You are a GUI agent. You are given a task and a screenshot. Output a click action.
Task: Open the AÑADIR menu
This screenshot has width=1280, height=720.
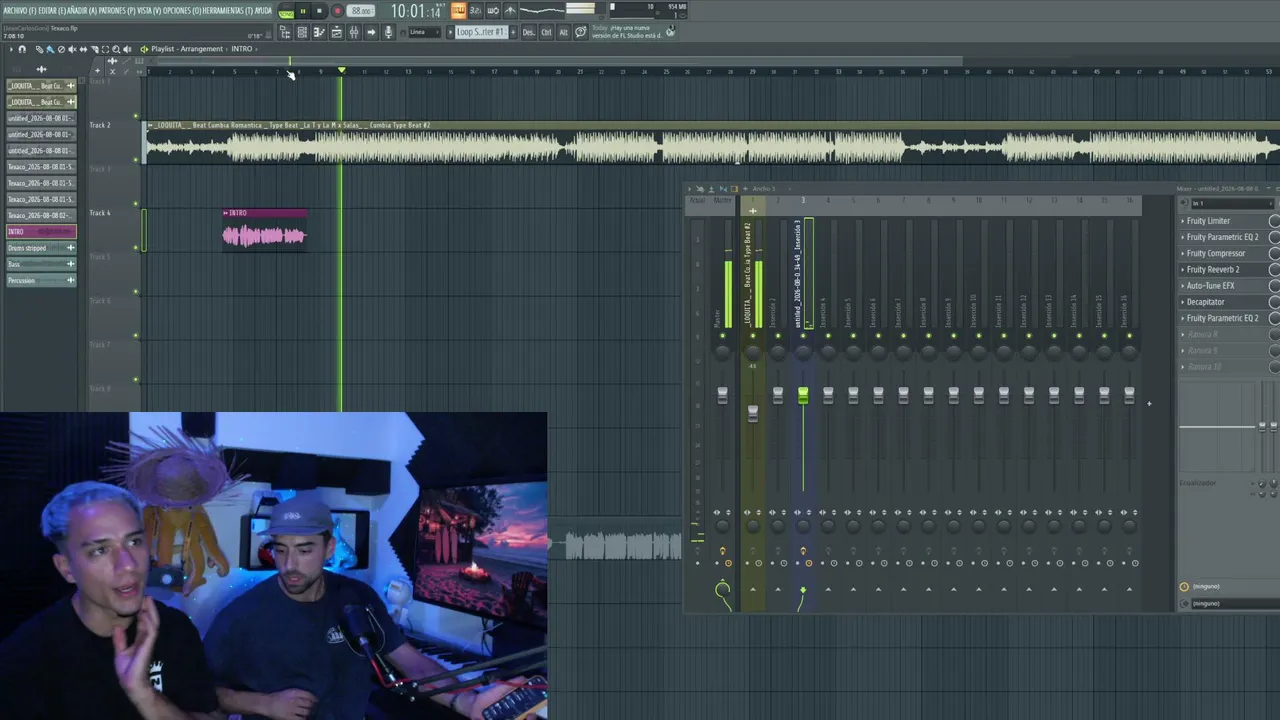(82, 11)
